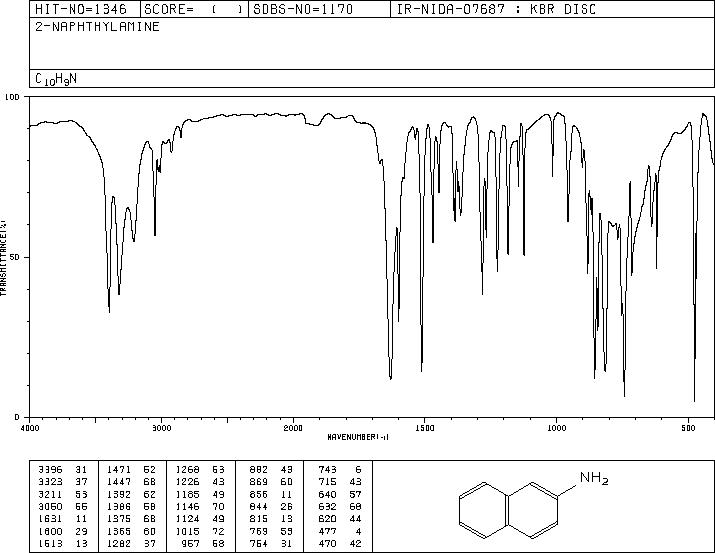Image resolution: width=715 pixels, height=553 pixels.
Task: Click the 50 tick on transmittance axis
Action: [15, 257]
